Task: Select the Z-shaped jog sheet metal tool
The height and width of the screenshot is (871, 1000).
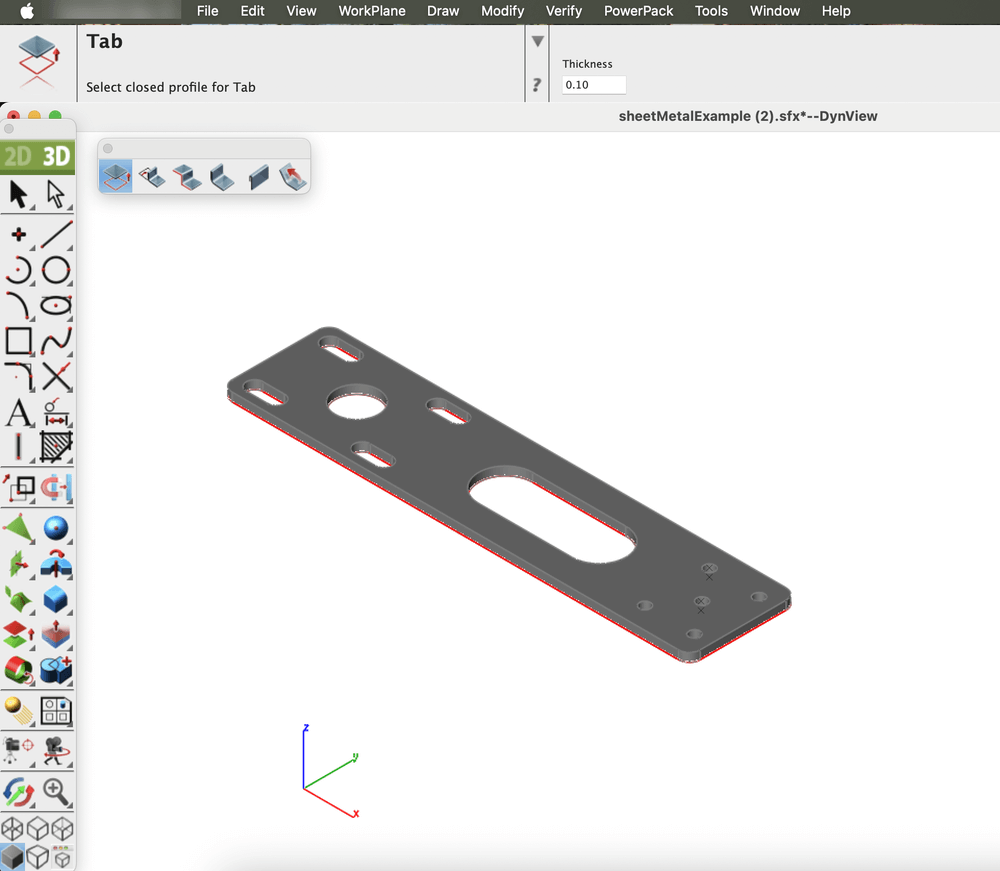Action: click(187, 177)
